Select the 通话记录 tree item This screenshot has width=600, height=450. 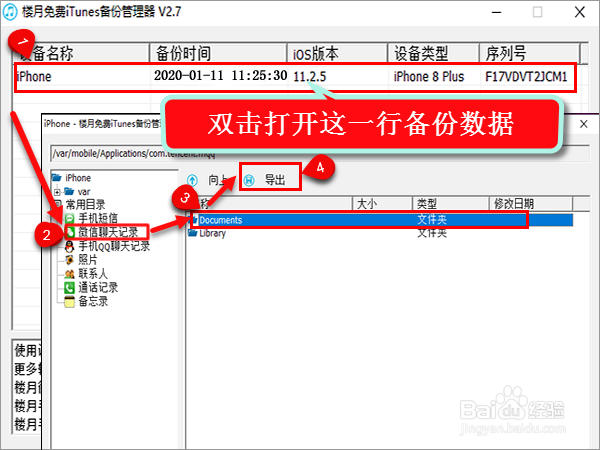pyautogui.click(x=98, y=288)
